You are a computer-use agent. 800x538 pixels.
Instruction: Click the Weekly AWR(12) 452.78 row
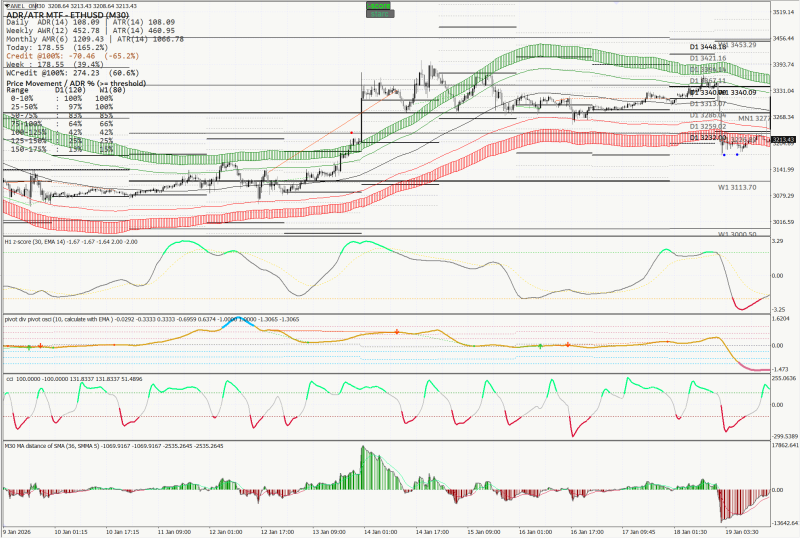click(90, 31)
